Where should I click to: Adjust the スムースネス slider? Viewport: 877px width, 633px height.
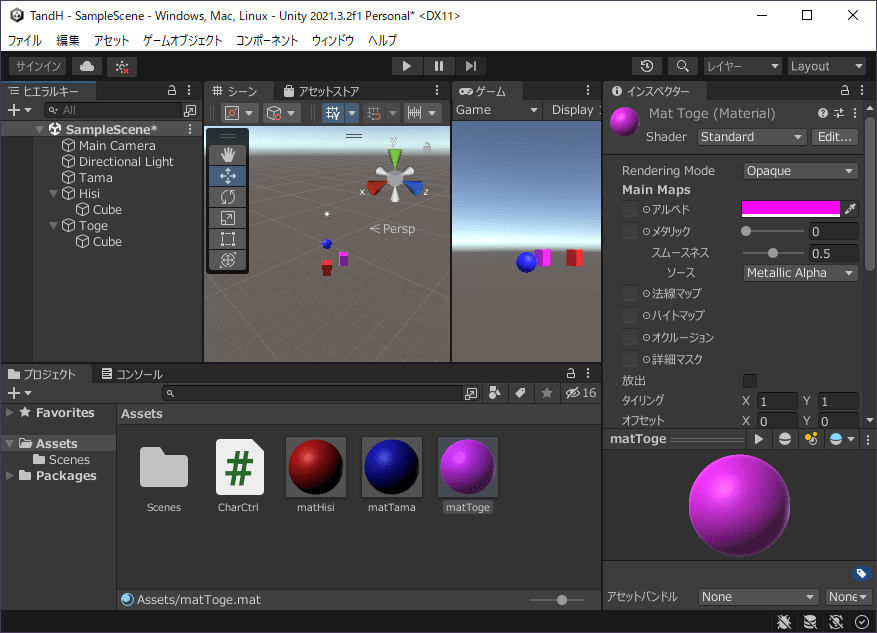(x=772, y=253)
